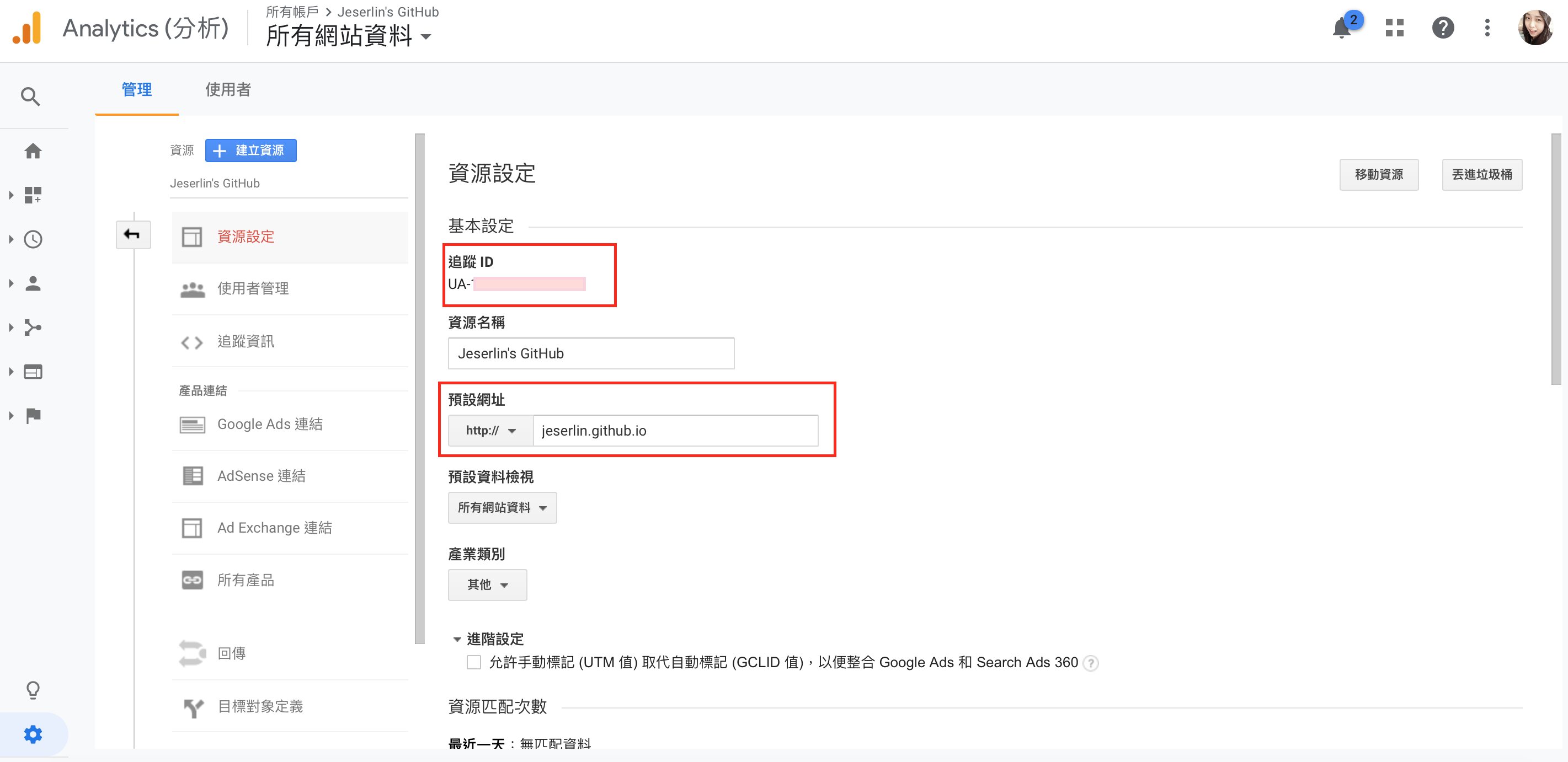Select Ad Exchange 連結 menu item
Screen dimensions: 1568x762
tap(290, 528)
